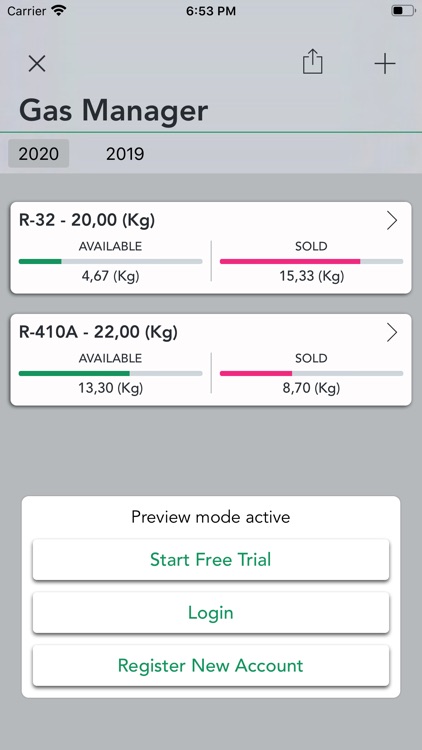422x750 pixels.
Task: Open R-32 details via chevron
Action: coord(392,221)
